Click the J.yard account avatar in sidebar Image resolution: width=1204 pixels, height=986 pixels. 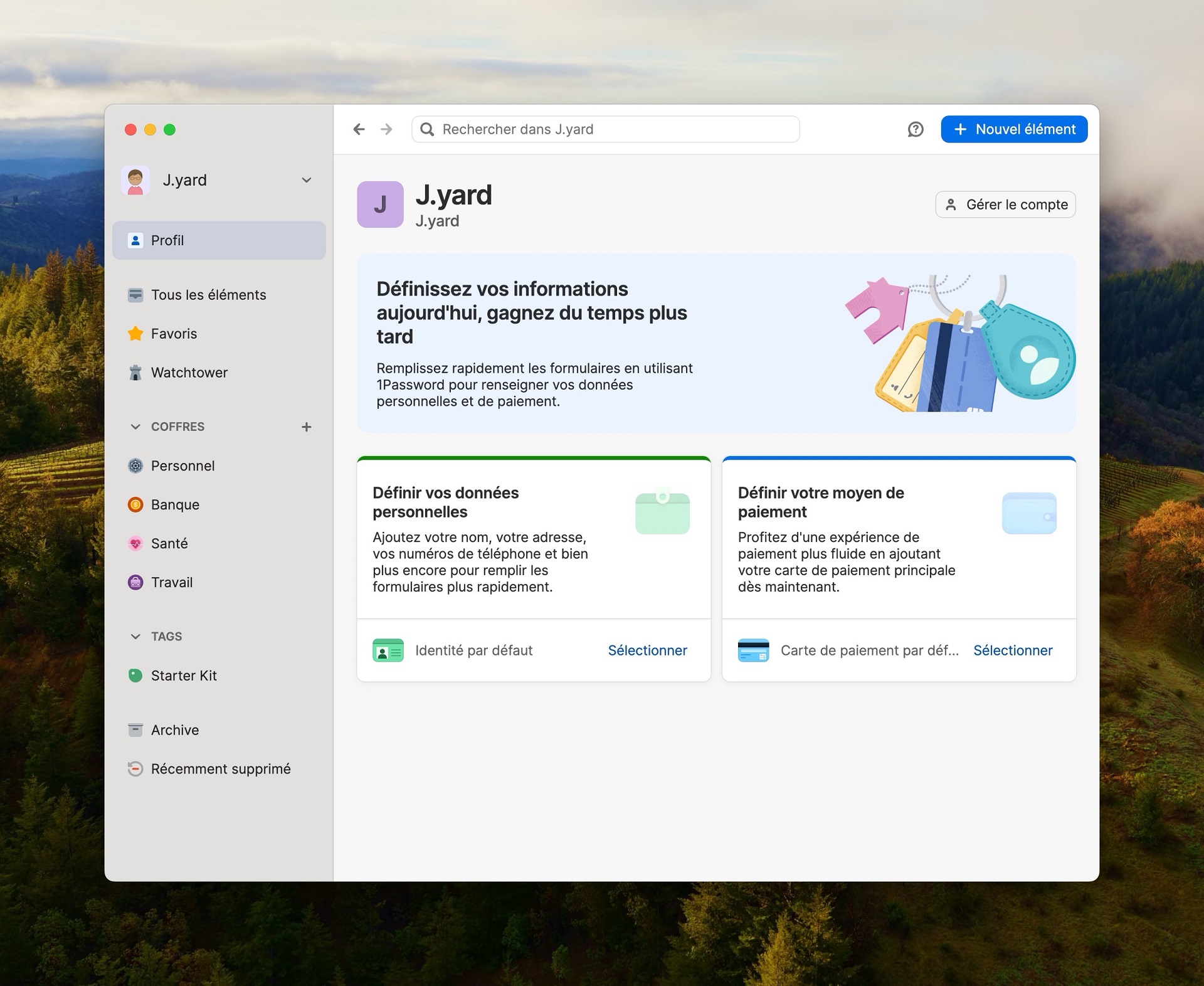(135, 181)
